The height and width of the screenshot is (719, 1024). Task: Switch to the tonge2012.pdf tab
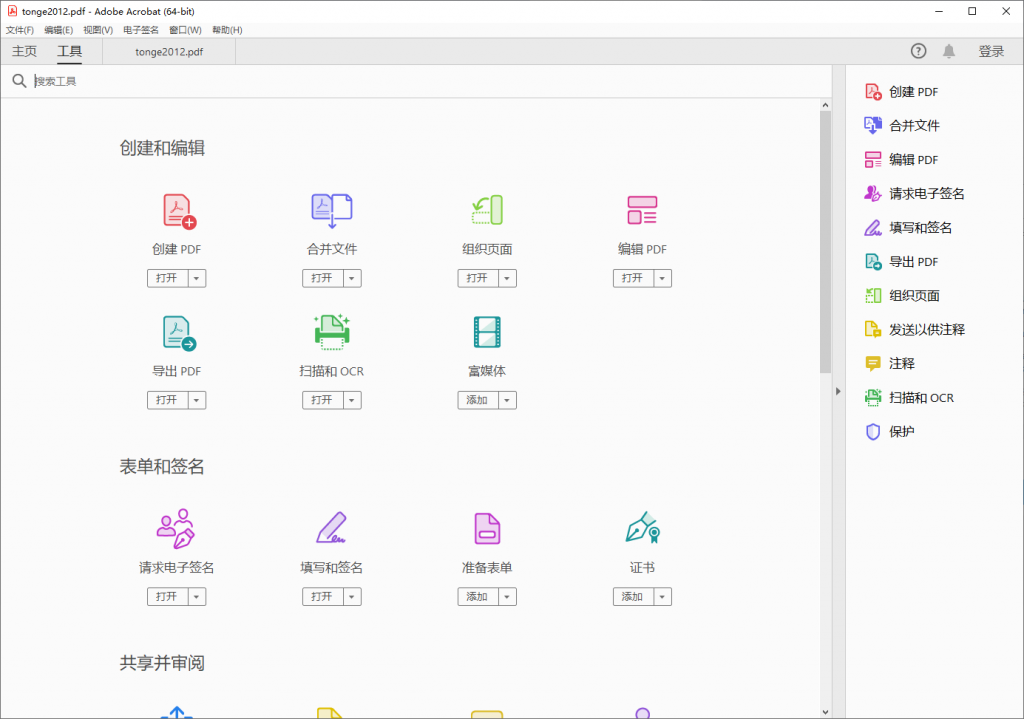[x=168, y=52]
